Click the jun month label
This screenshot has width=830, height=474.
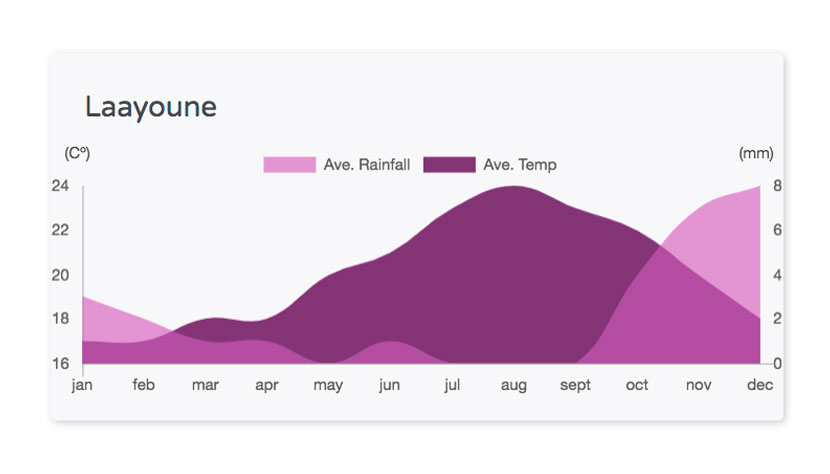coord(390,385)
